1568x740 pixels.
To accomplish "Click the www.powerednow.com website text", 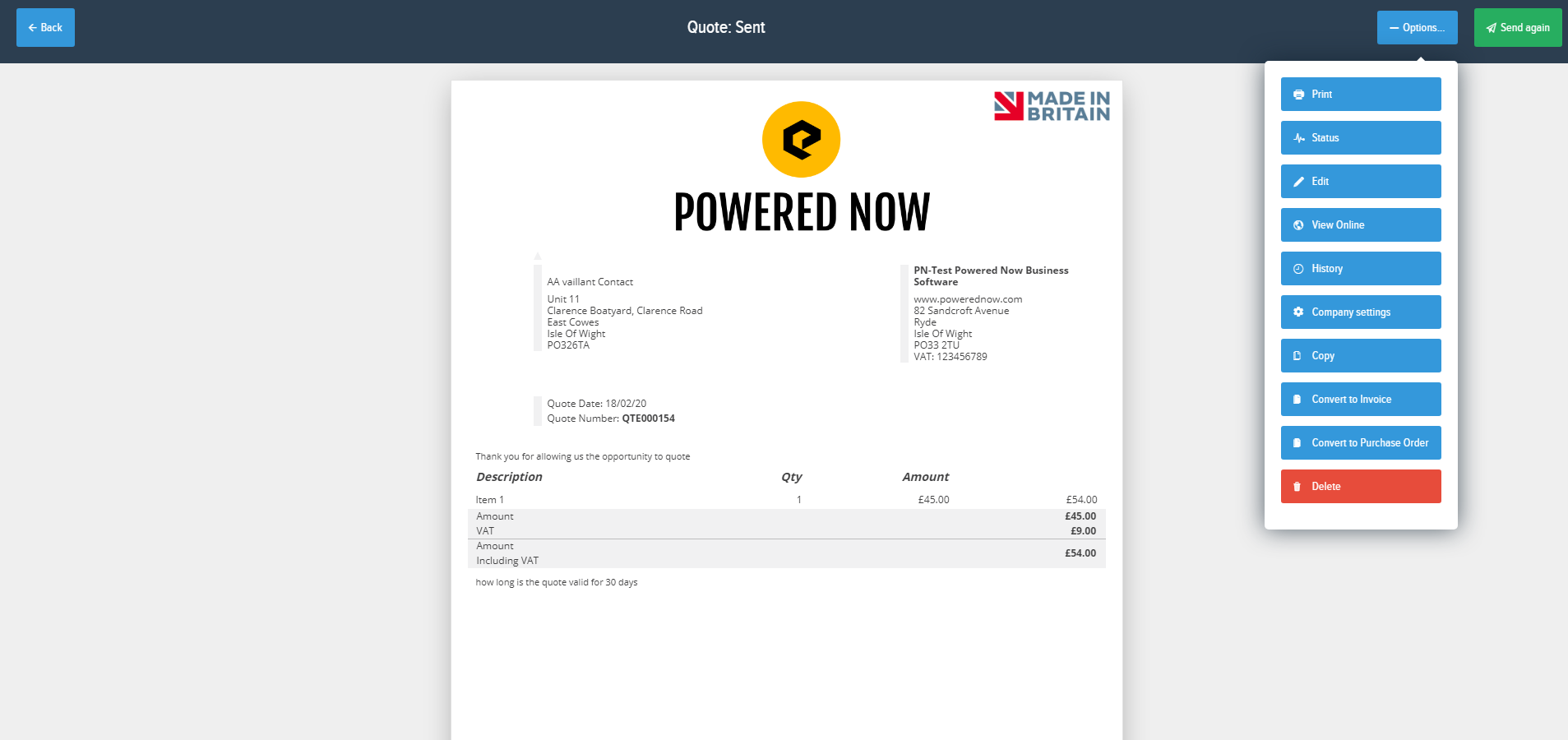I will coord(968,299).
